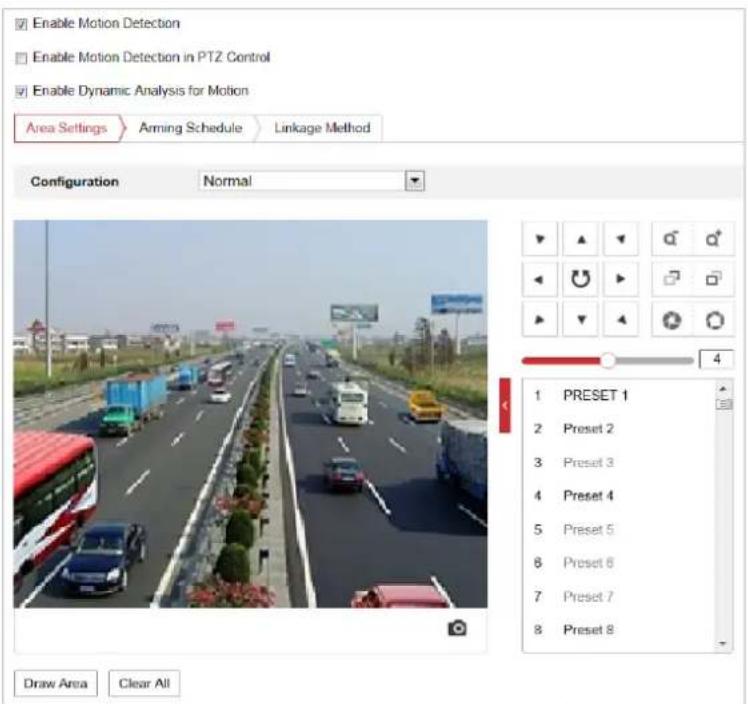The image size is (748, 704).
Task: Open the iris with the hollow aperture icon
Action: pyautogui.click(x=714, y=320)
